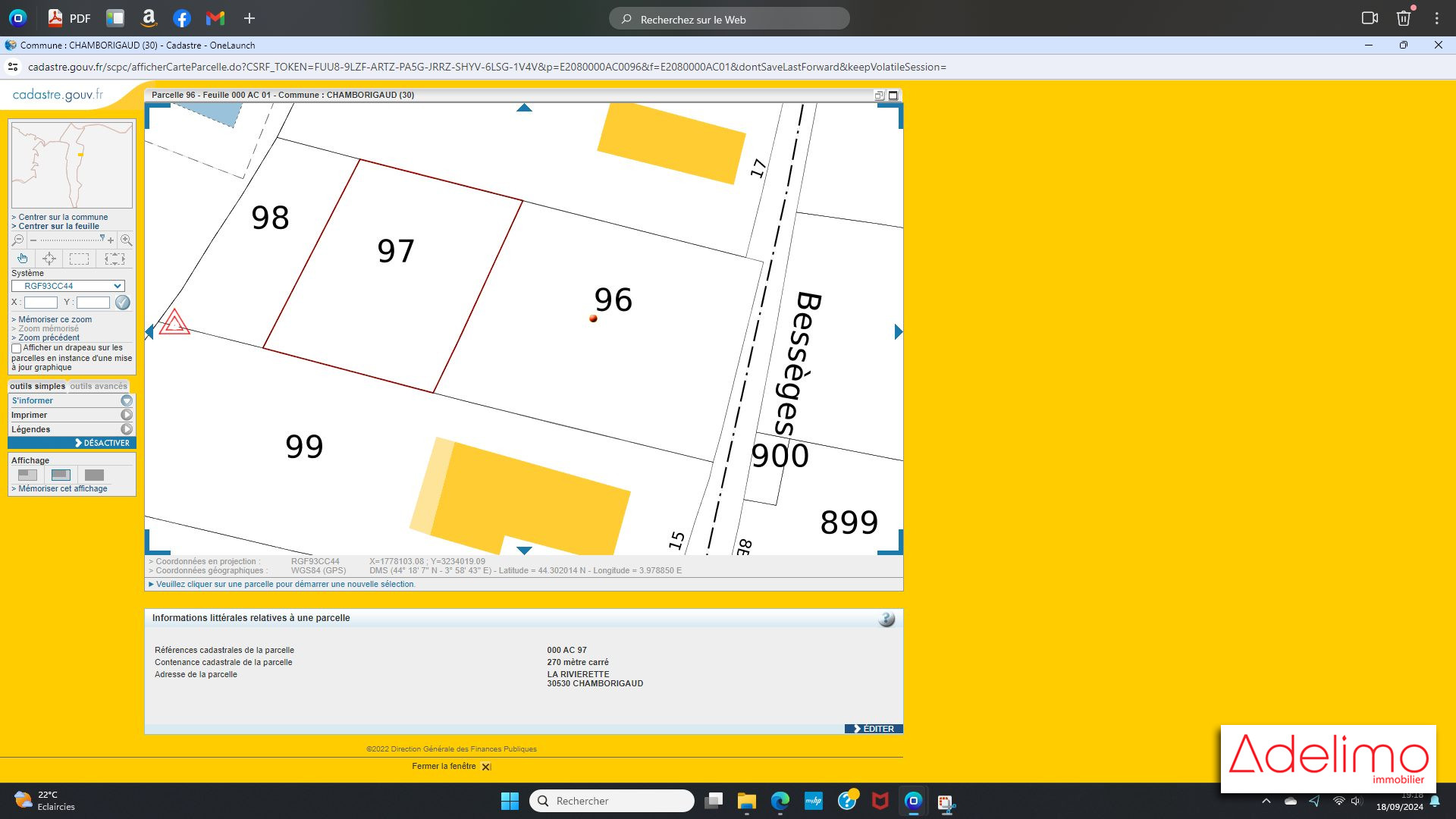Image resolution: width=1456 pixels, height=819 pixels.
Task: Enable the flag on pending parcels checkbox
Action: coord(17,348)
